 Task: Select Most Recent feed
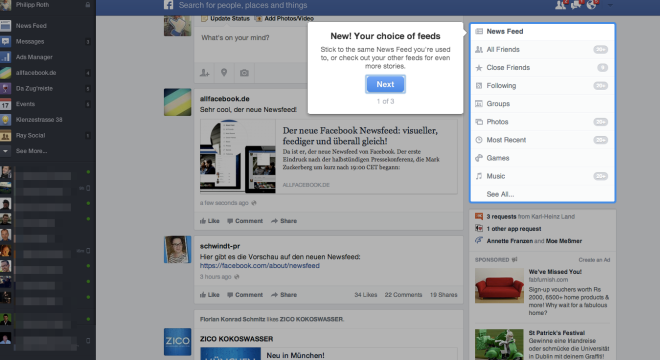click(x=542, y=140)
